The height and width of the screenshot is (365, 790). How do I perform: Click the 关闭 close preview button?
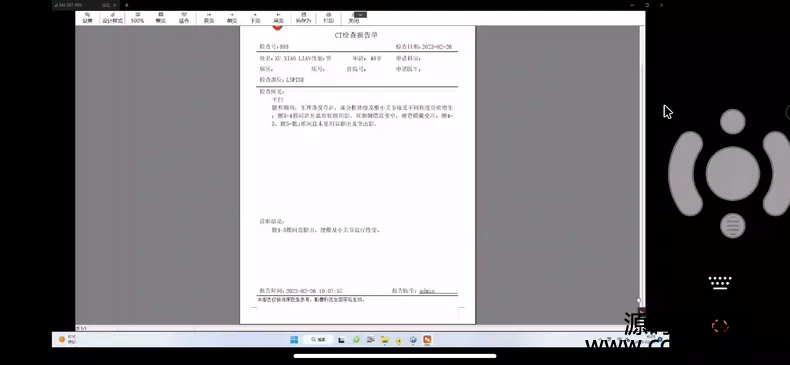(354, 19)
